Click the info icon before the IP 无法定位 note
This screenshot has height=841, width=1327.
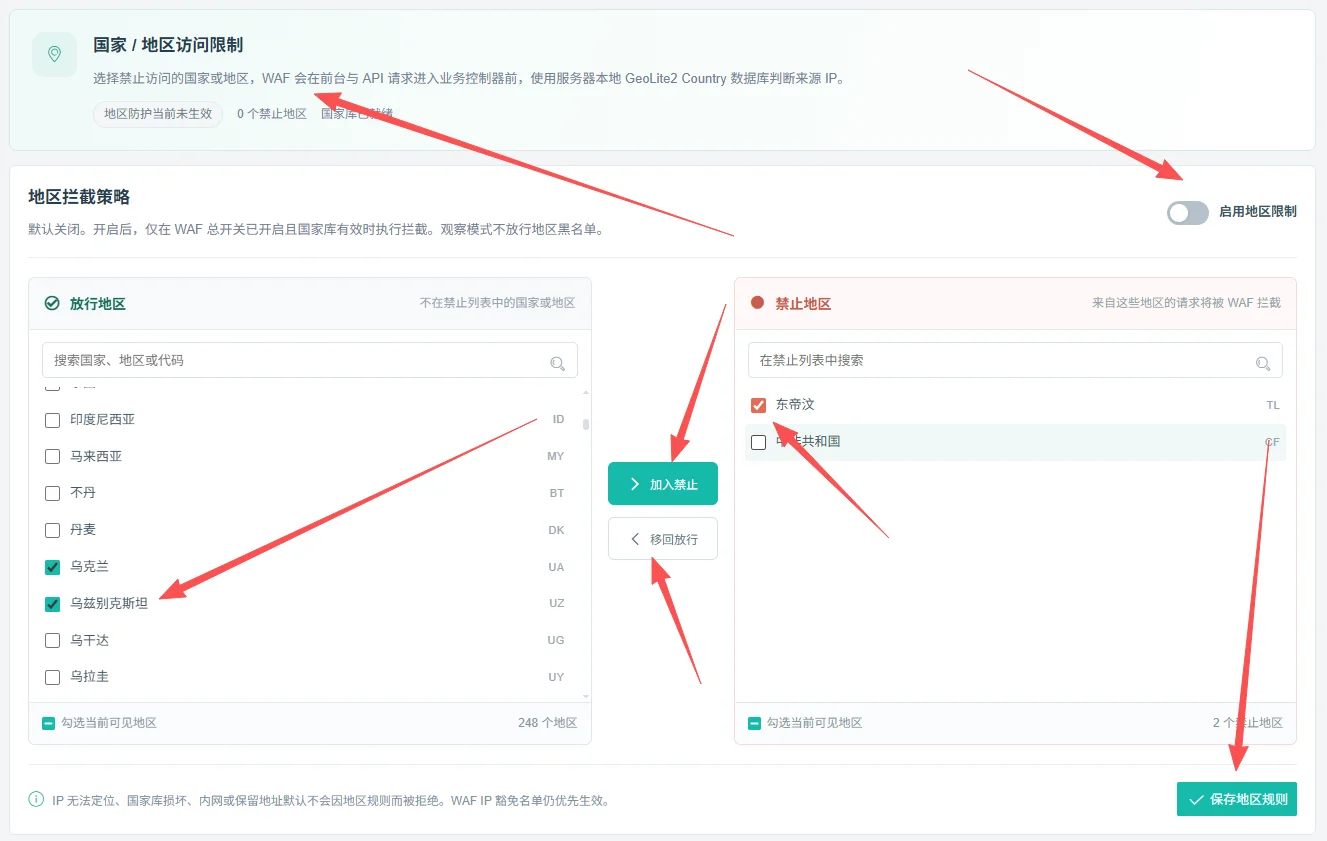(36, 799)
